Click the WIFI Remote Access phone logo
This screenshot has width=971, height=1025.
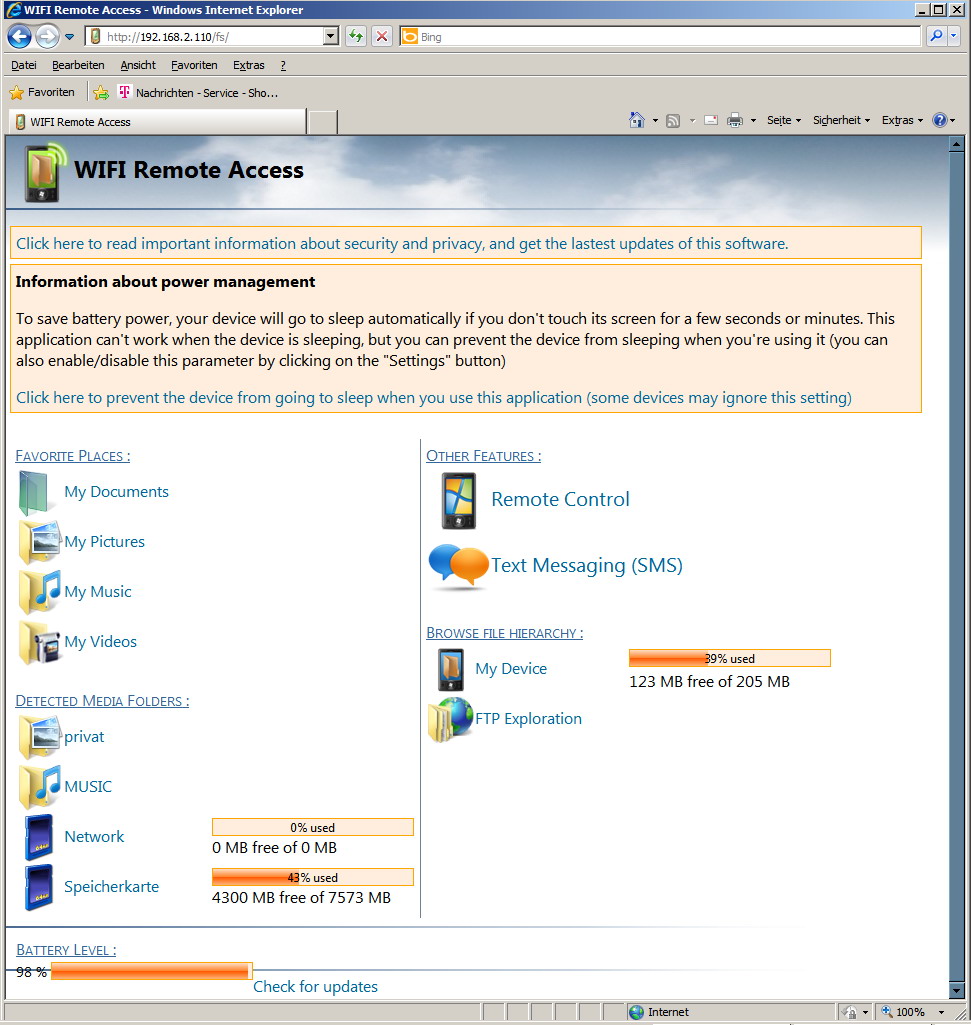click(45, 173)
